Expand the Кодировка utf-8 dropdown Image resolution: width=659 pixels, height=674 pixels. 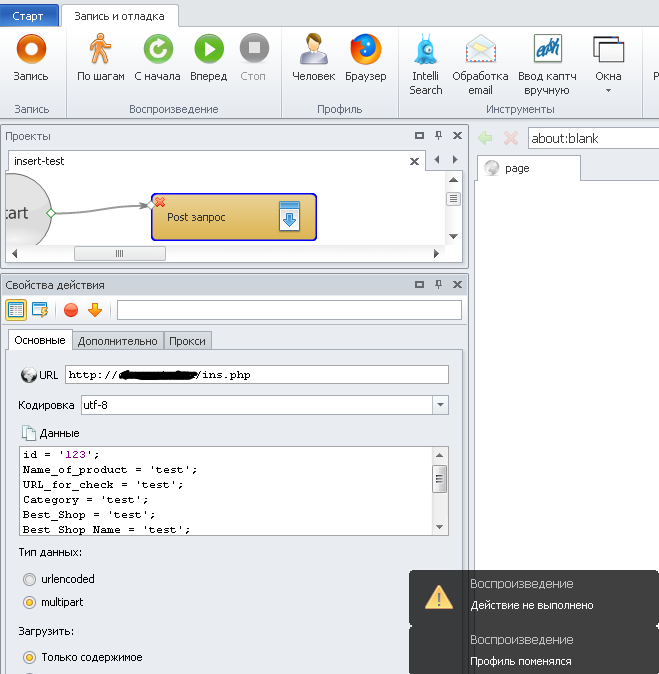[x=440, y=405]
